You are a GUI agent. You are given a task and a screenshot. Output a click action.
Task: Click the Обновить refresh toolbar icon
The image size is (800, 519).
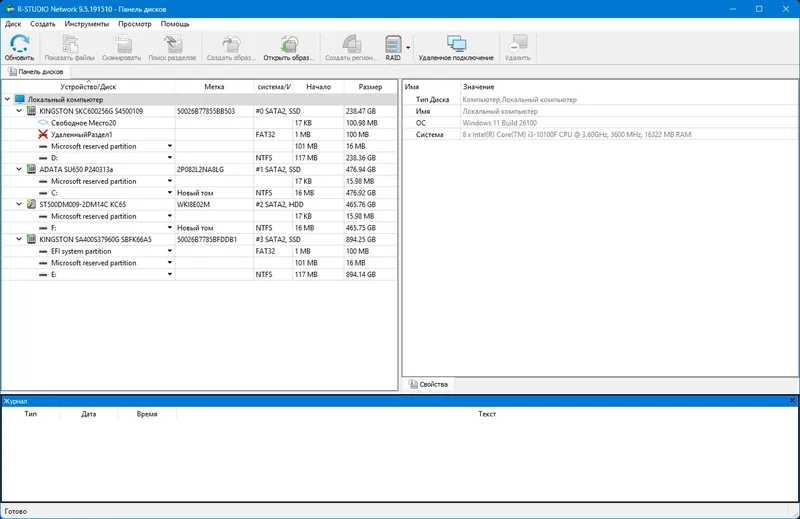point(19,44)
